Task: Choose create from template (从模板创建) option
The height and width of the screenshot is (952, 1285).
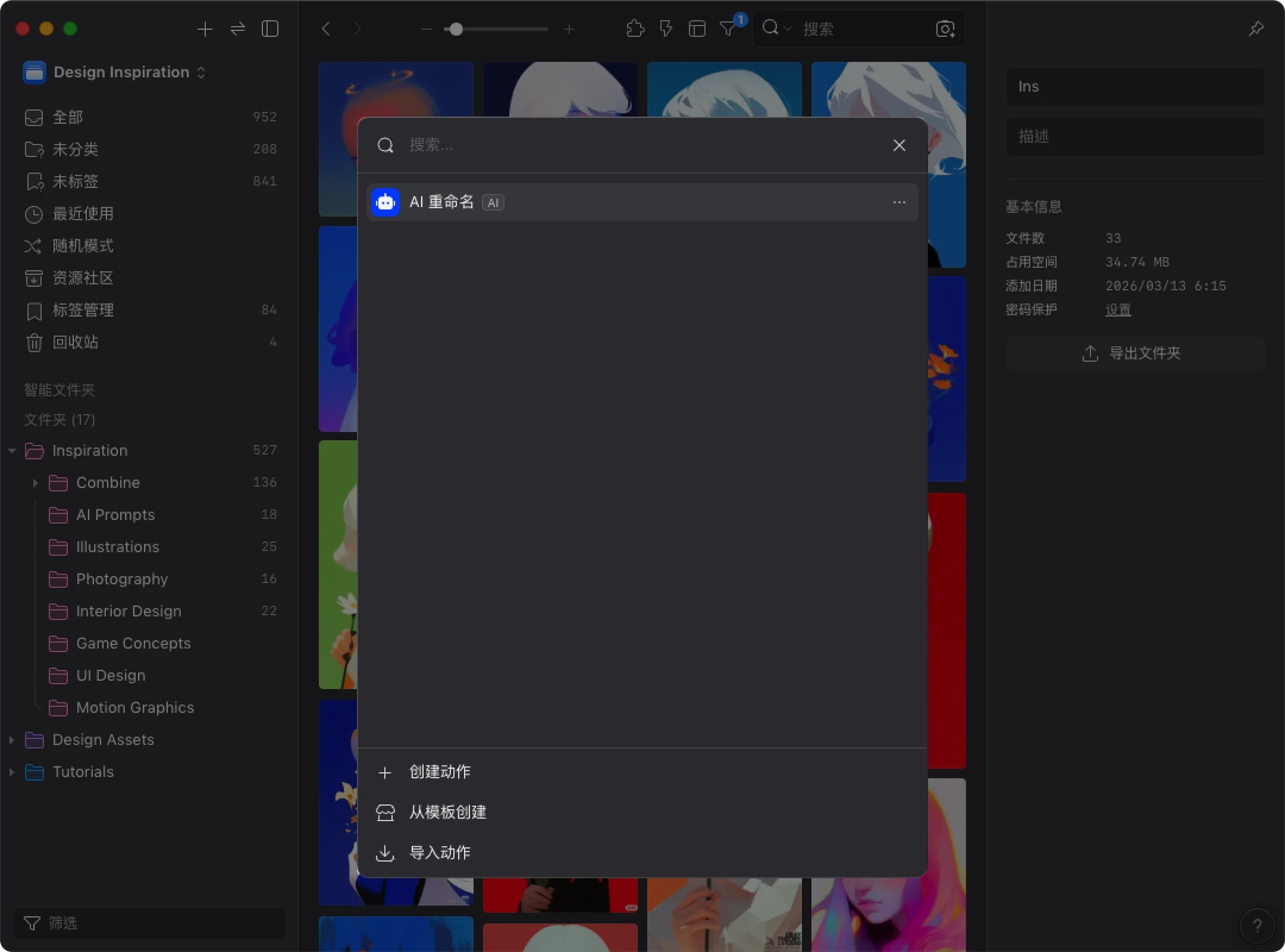Action: 447,812
